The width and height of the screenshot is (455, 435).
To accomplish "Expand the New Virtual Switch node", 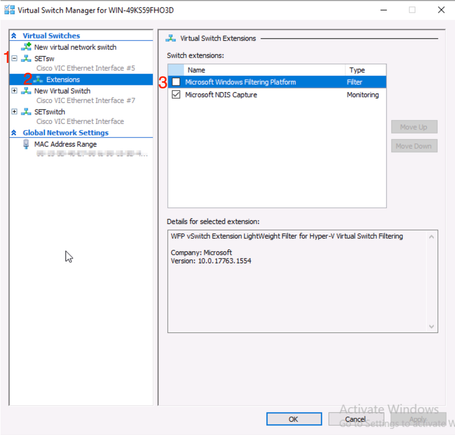I will tap(14, 91).
